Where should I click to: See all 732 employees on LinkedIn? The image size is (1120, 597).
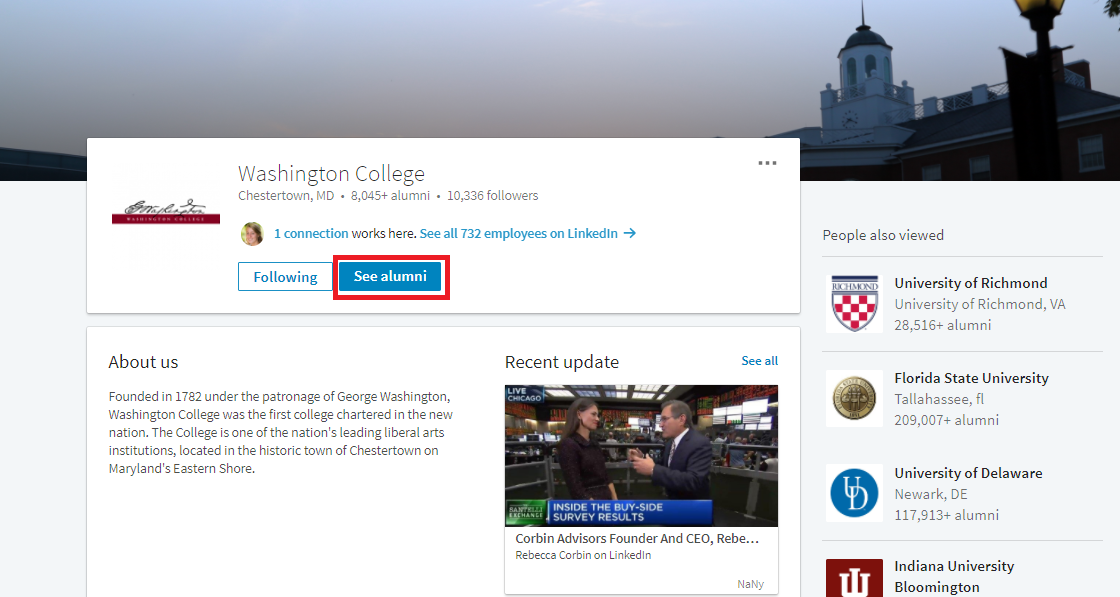(x=519, y=234)
